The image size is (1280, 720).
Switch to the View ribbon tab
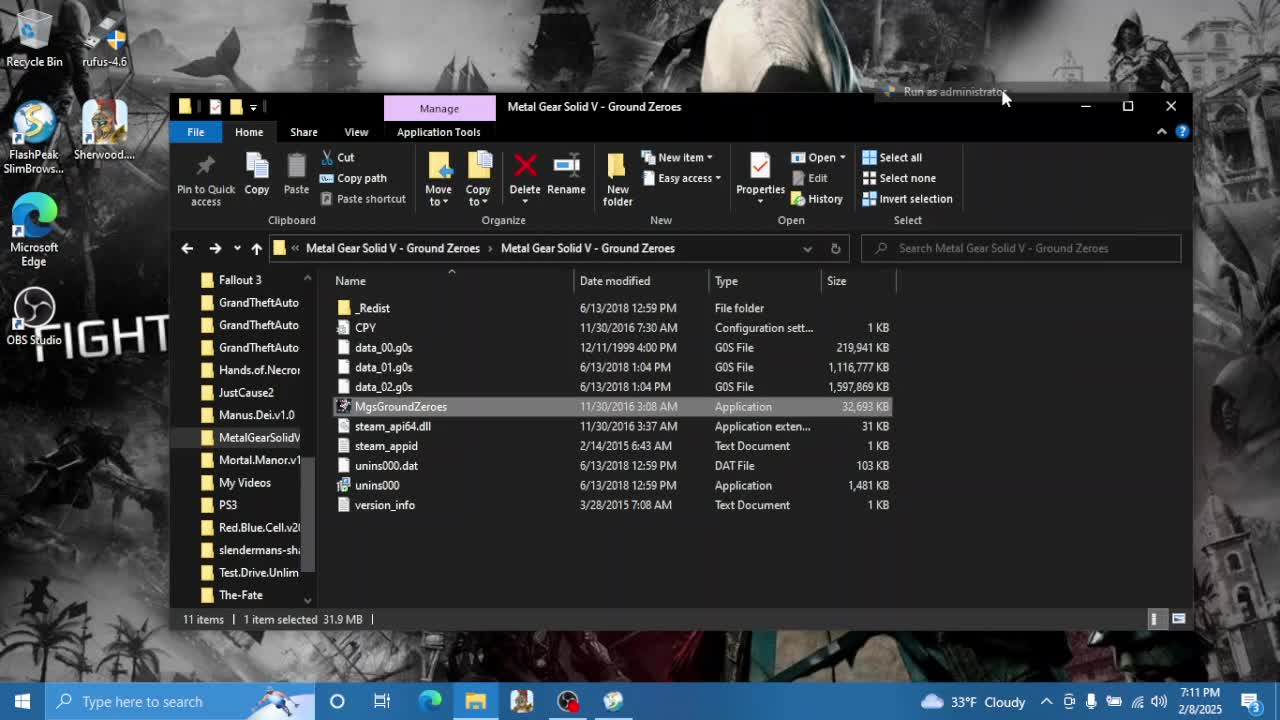click(356, 131)
